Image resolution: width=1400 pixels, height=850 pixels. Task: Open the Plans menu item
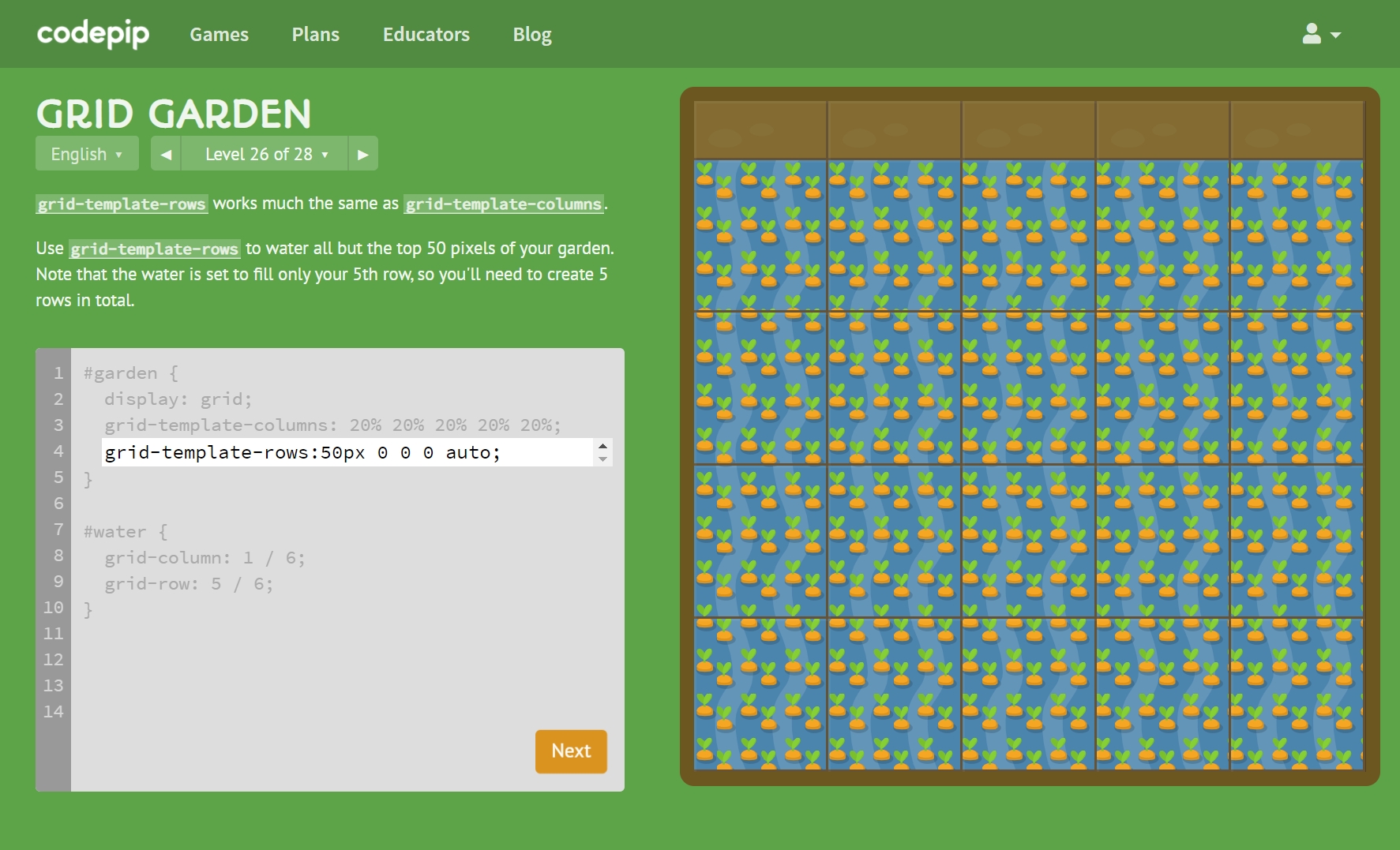point(315,35)
